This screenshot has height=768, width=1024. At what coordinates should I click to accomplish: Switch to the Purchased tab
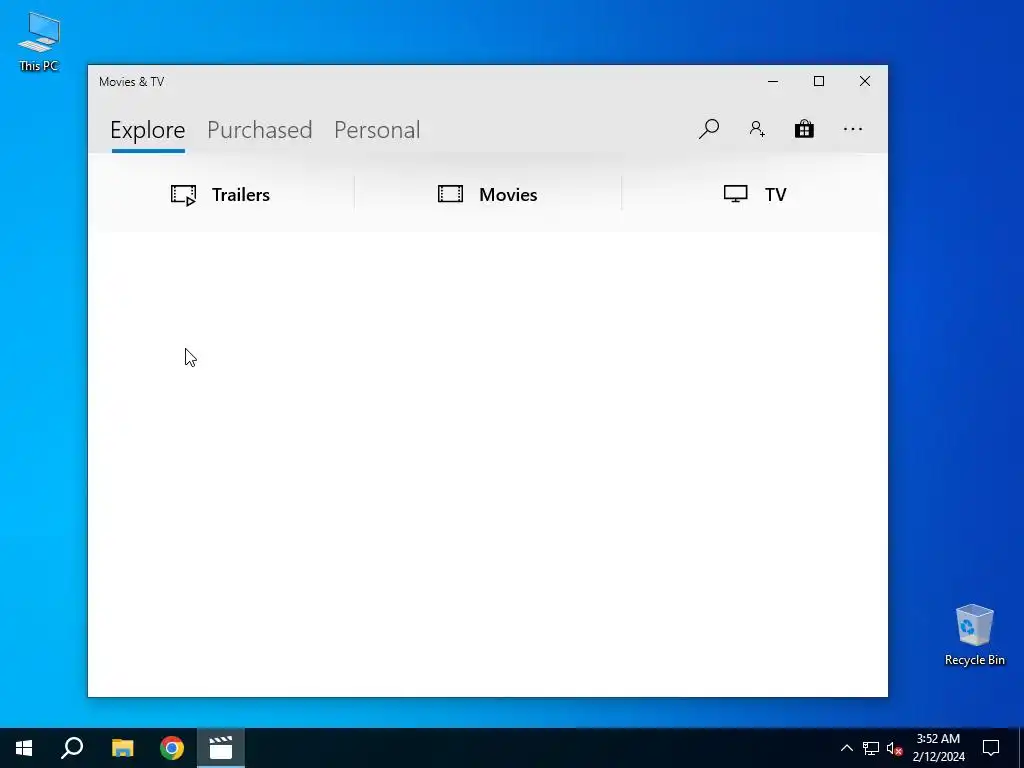tap(259, 130)
